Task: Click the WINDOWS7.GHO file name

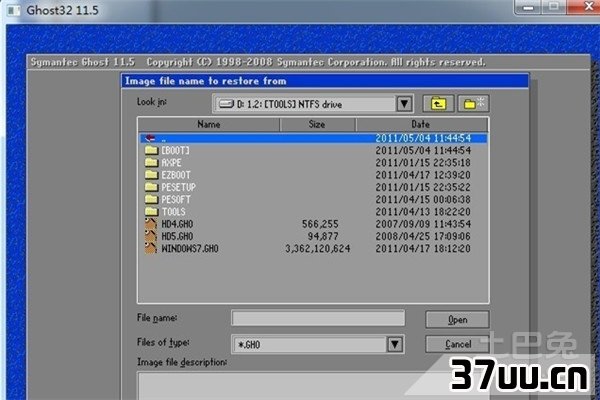Action: click(190, 248)
